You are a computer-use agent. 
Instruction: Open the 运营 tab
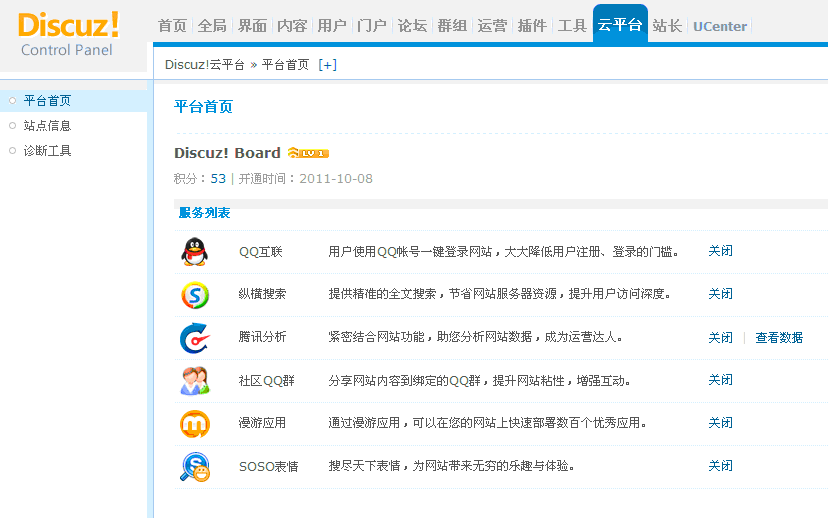point(492,25)
